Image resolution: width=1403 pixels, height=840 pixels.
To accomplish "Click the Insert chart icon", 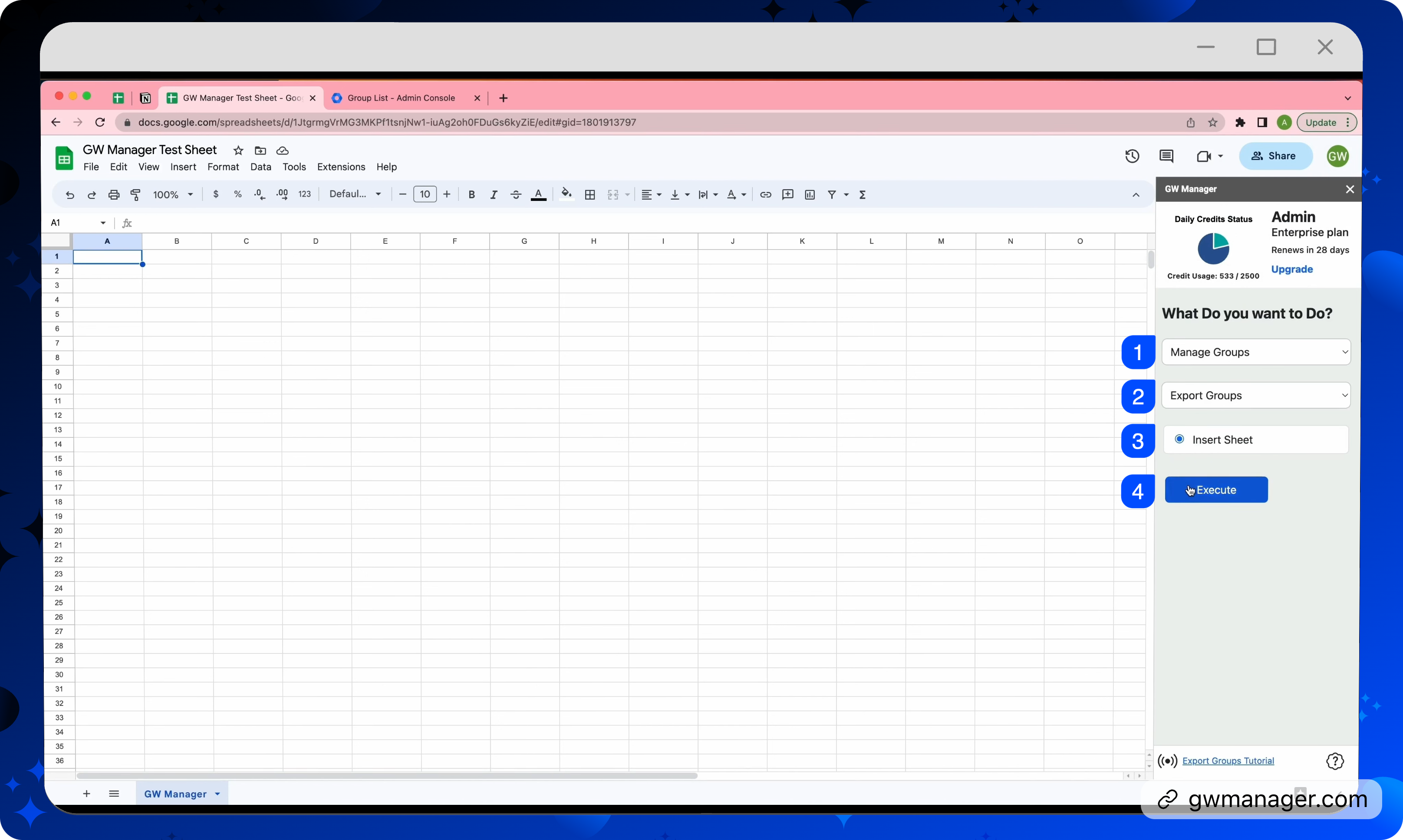I will tap(810, 195).
